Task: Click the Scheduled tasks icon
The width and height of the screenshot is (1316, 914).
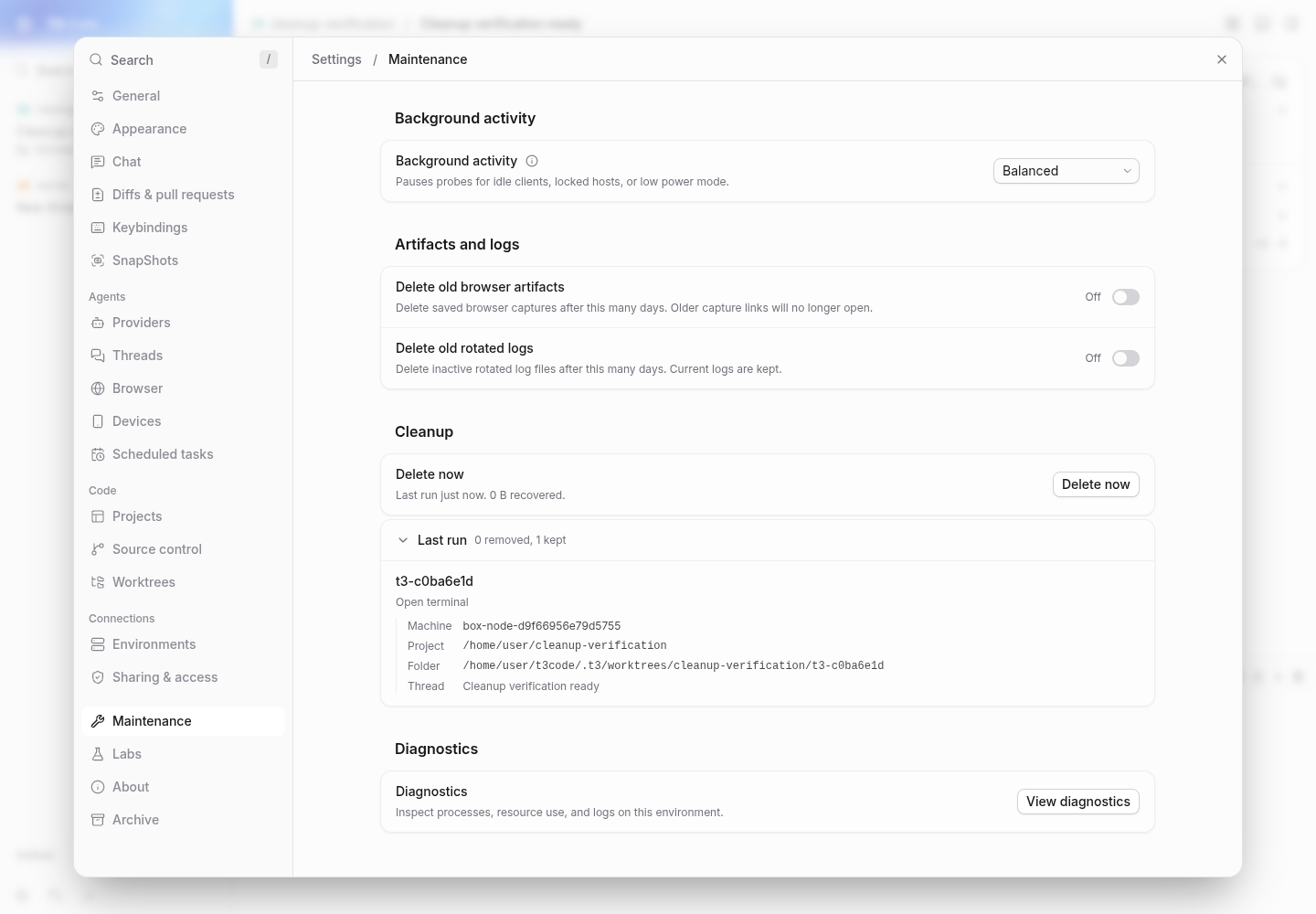Action: point(98,454)
